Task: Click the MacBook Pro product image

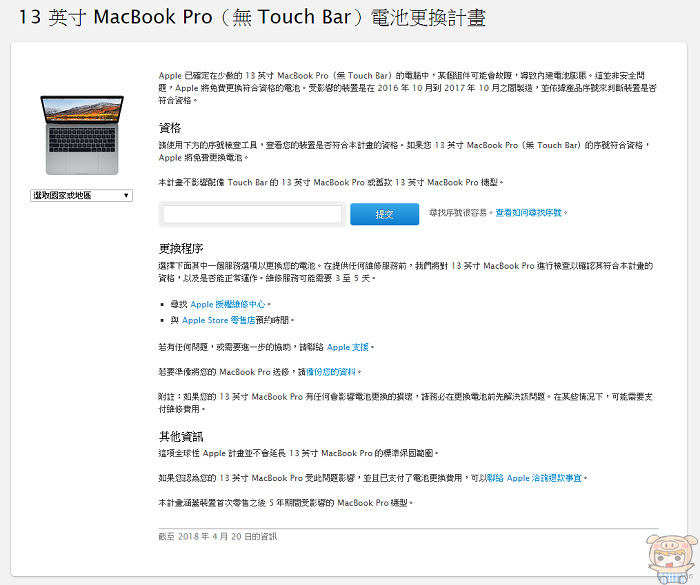Action: pos(82,135)
